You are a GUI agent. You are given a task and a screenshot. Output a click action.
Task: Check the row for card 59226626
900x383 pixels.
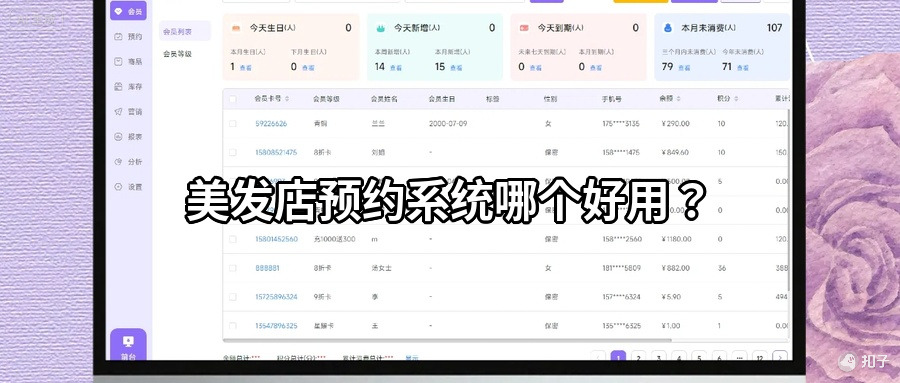click(x=232, y=123)
